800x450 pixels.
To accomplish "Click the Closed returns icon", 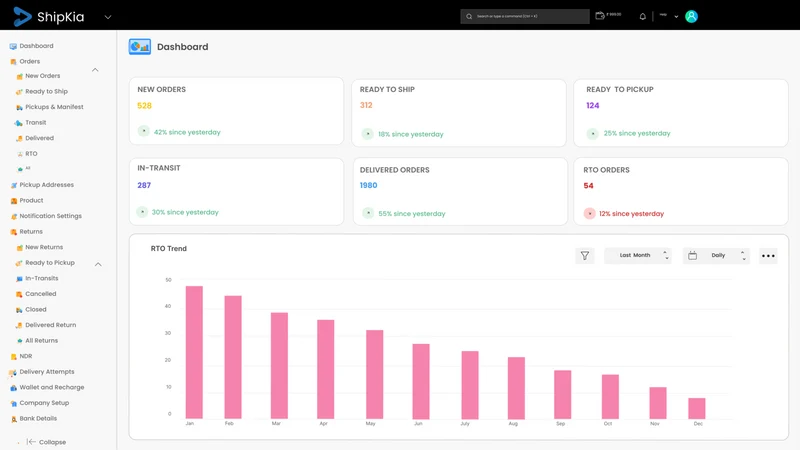I will [x=19, y=310].
